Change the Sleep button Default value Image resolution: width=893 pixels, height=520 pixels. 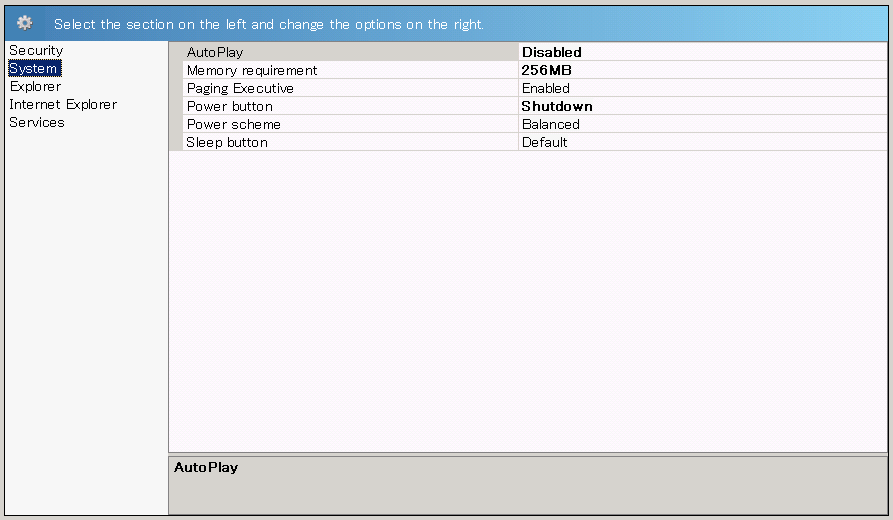(703, 142)
